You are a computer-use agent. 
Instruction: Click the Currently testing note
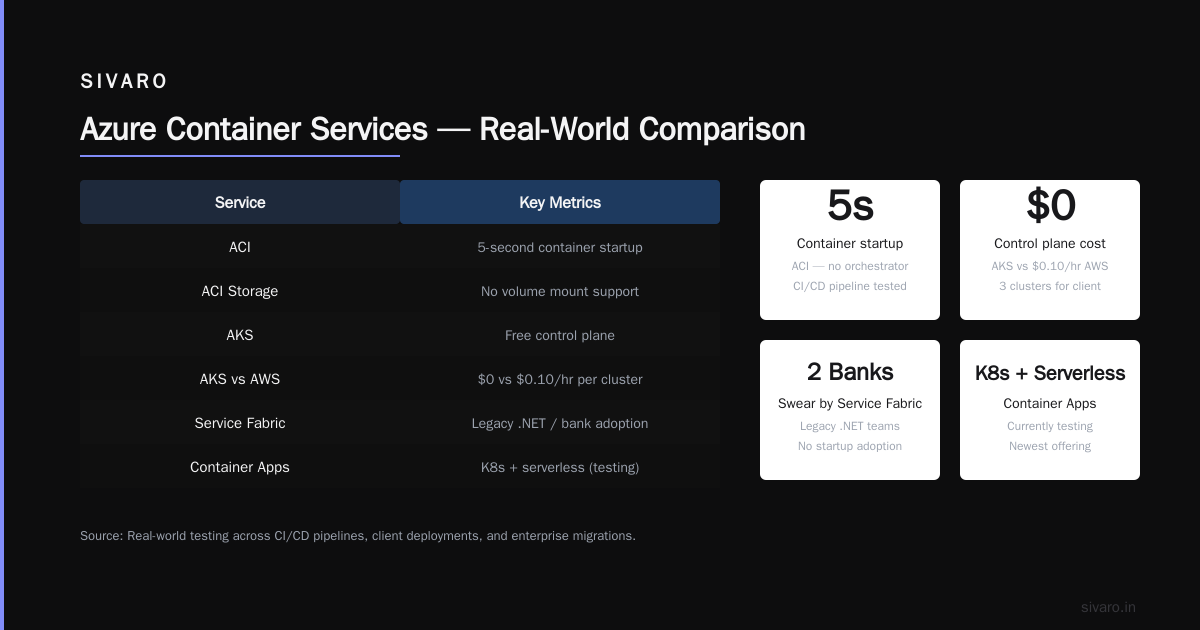1050,426
